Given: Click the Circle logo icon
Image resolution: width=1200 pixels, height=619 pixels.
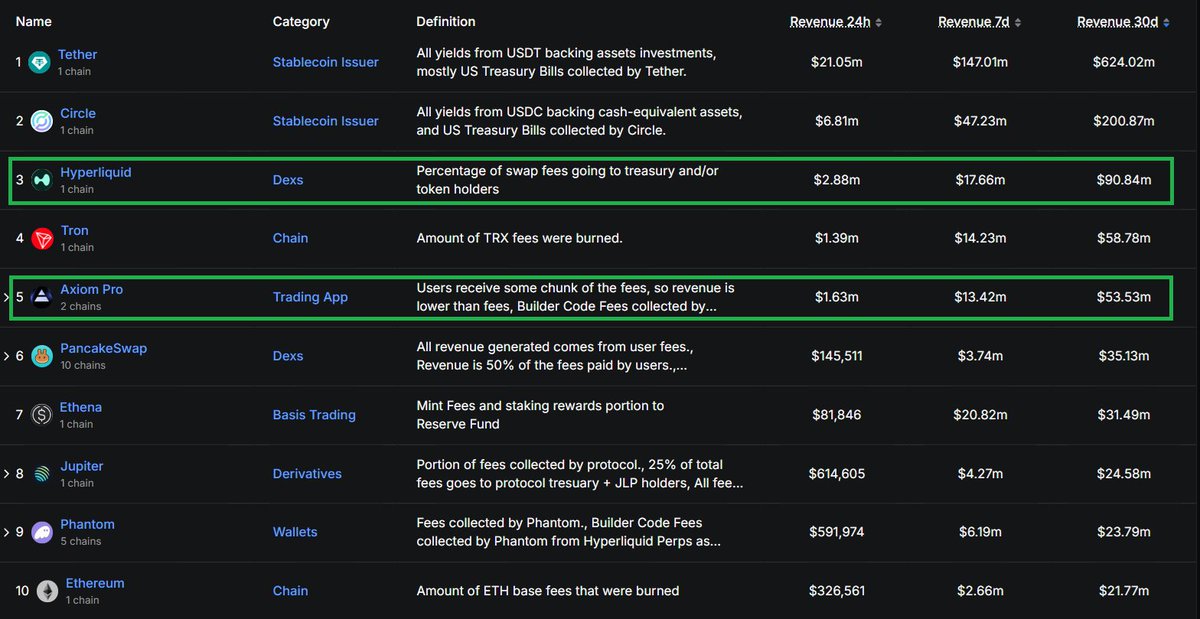Looking at the screenshot, I should tap(41, 122).
